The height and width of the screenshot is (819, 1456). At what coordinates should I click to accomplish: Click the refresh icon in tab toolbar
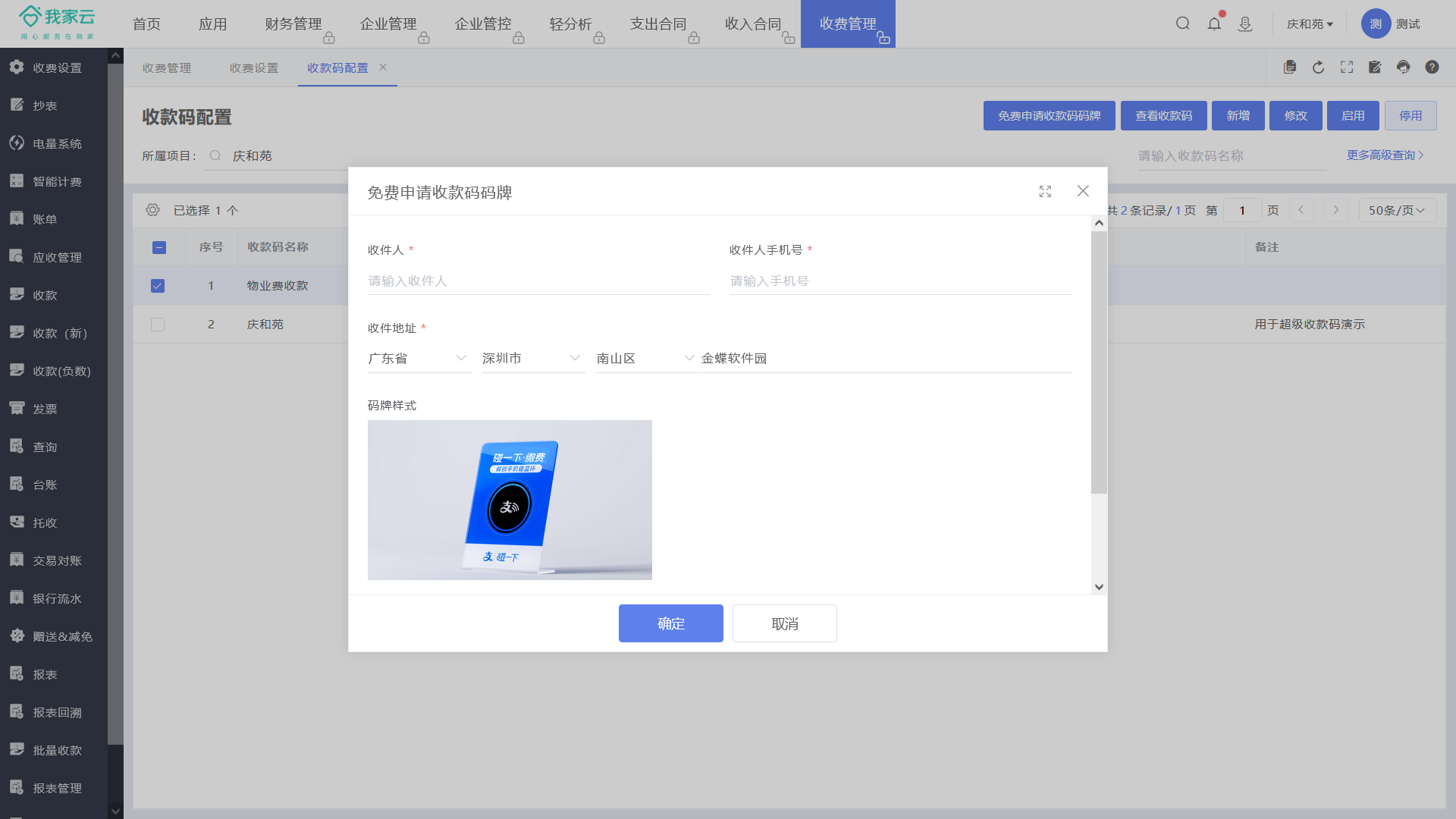point(1318,67)
